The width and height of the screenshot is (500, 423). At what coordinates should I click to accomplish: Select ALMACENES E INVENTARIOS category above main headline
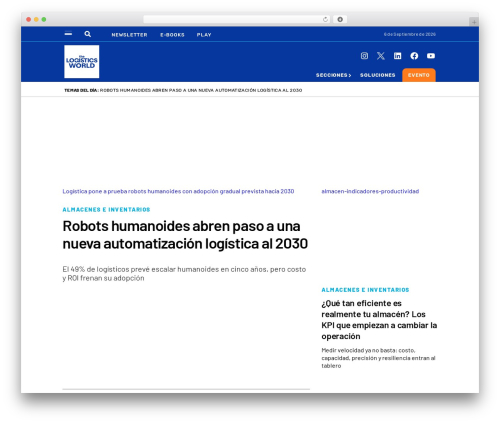tap(106, 210)
